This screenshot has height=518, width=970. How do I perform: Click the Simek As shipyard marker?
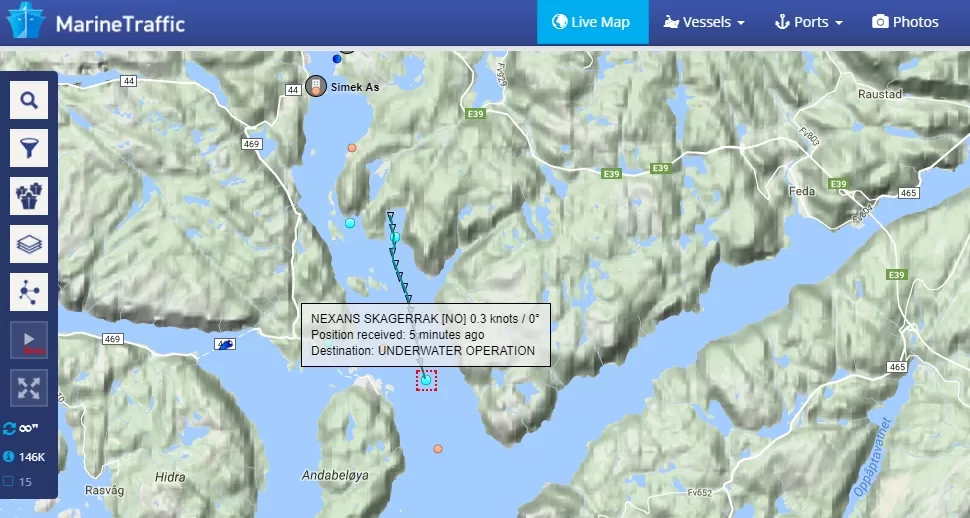click(316, 87)
